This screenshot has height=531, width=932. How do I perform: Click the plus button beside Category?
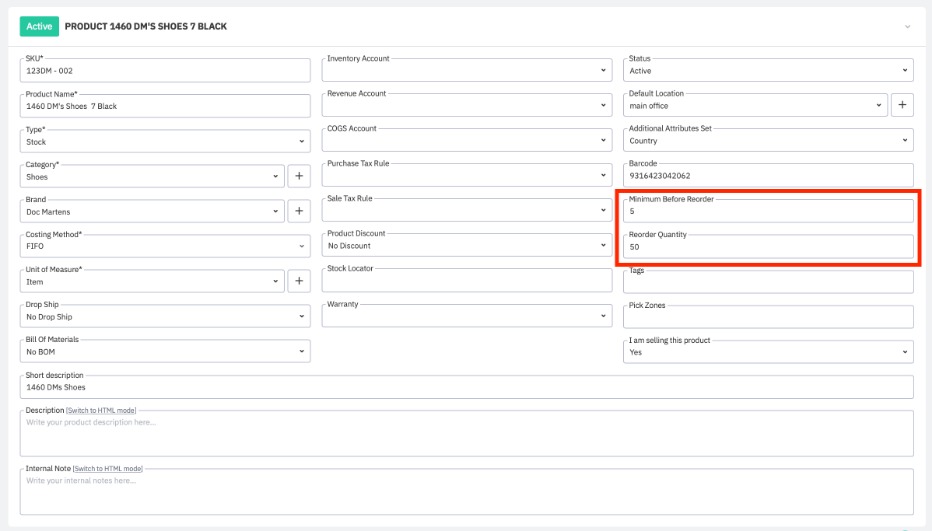tap(298, 176)
